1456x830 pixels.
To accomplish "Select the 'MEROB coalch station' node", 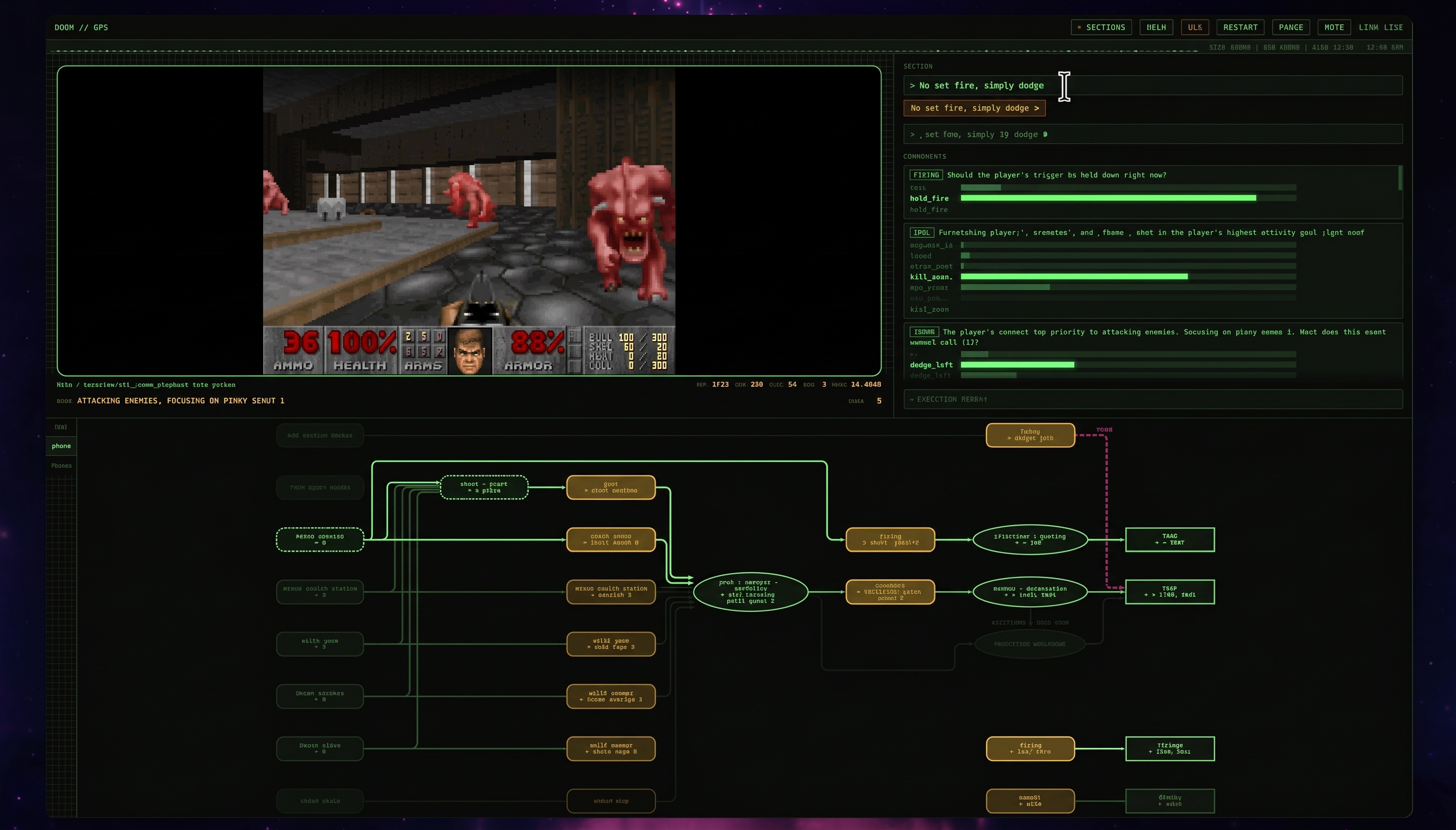I will pos(320,592).
